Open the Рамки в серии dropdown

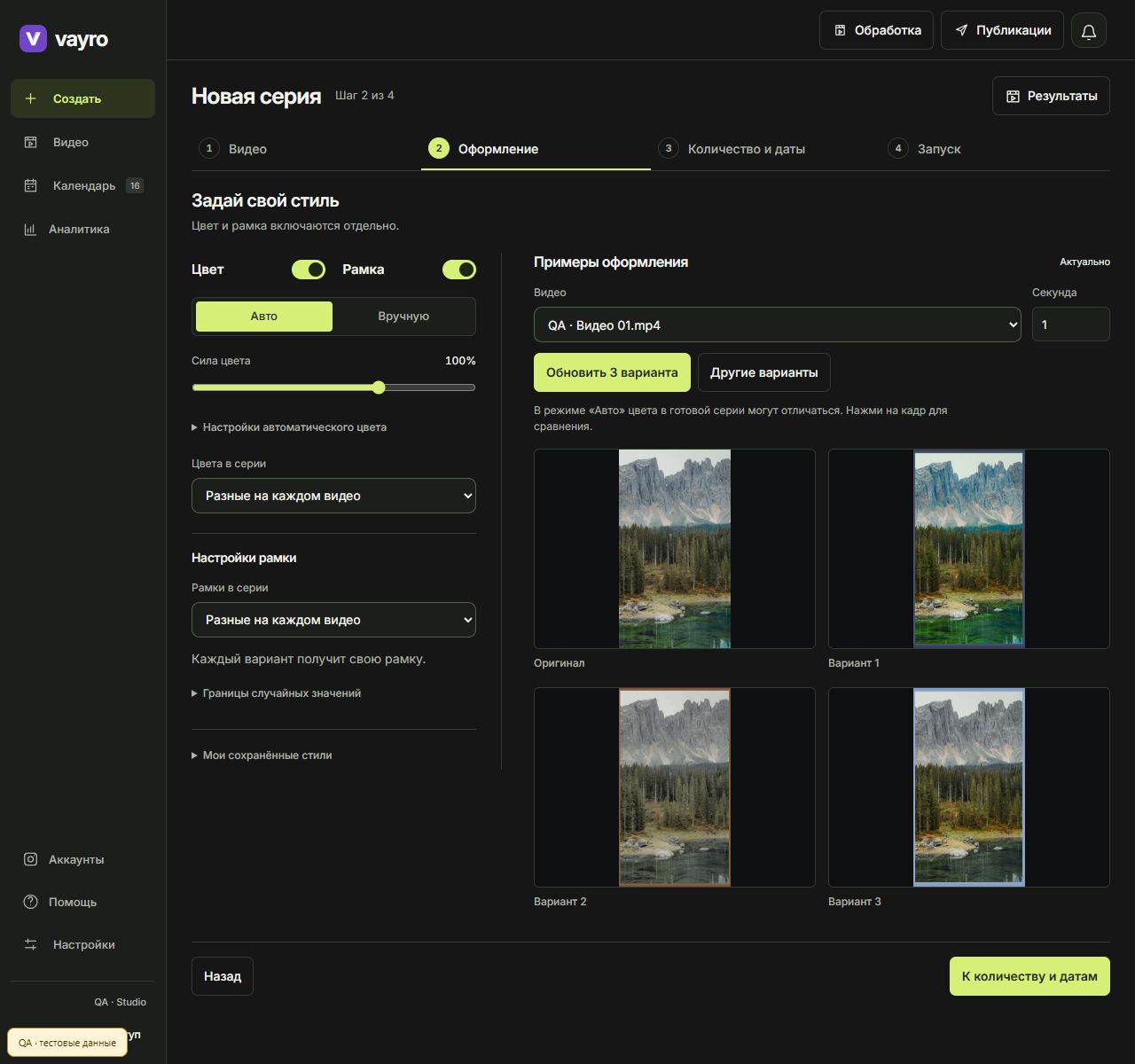pyautogui.click(x=333, y=620)
